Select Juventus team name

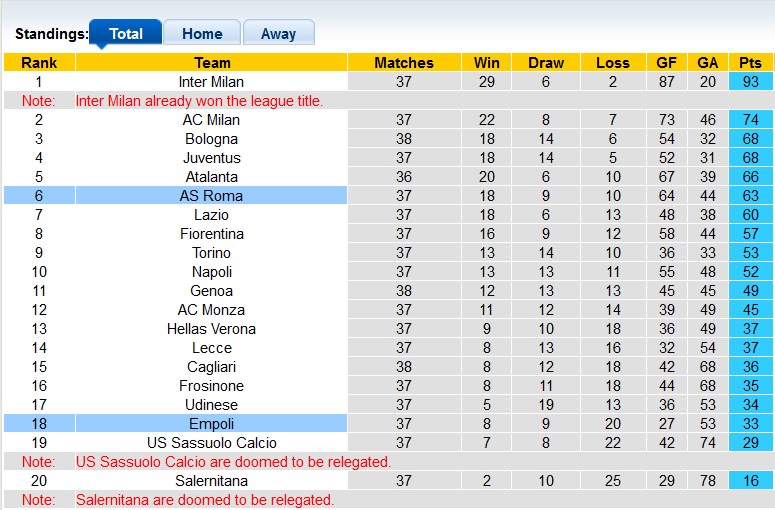pyautogui.click(x=211, y=158)
